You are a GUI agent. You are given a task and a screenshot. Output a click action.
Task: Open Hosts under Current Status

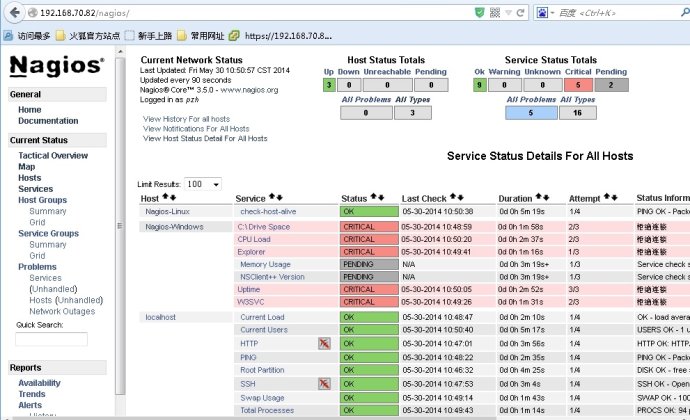(29, 178)
